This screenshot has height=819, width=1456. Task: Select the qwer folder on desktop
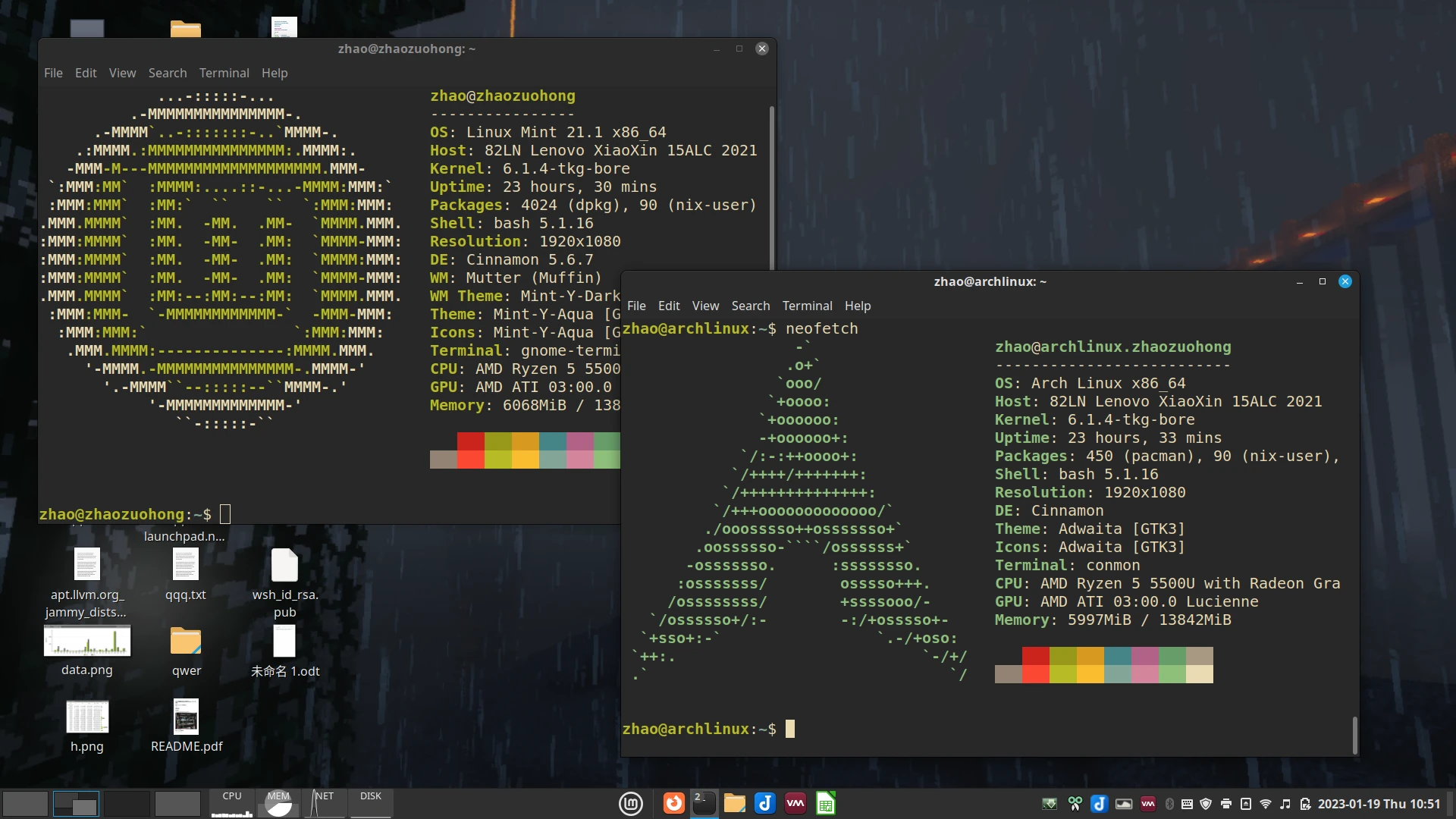(186, 651)
